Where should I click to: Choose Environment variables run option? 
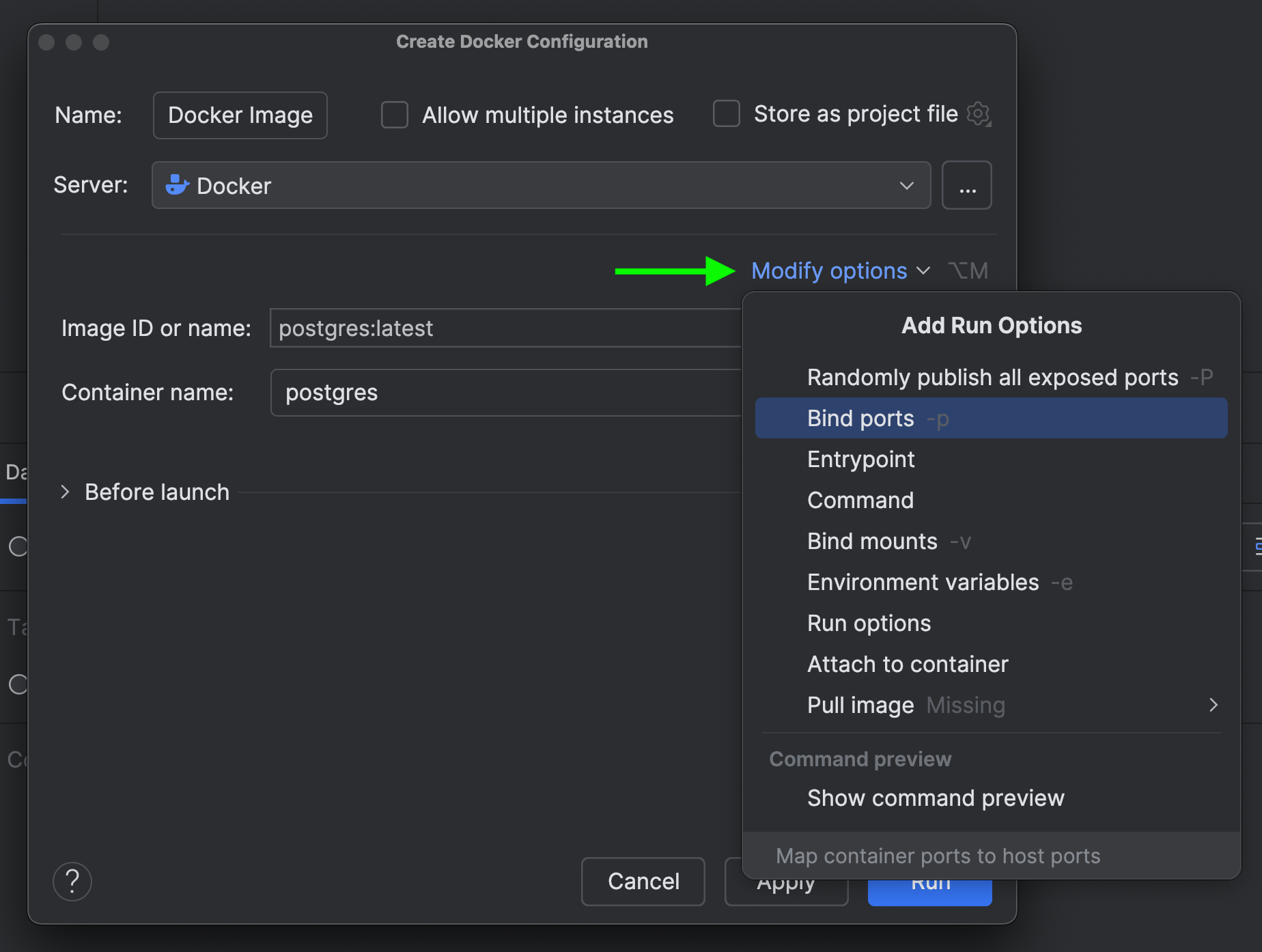922,582
